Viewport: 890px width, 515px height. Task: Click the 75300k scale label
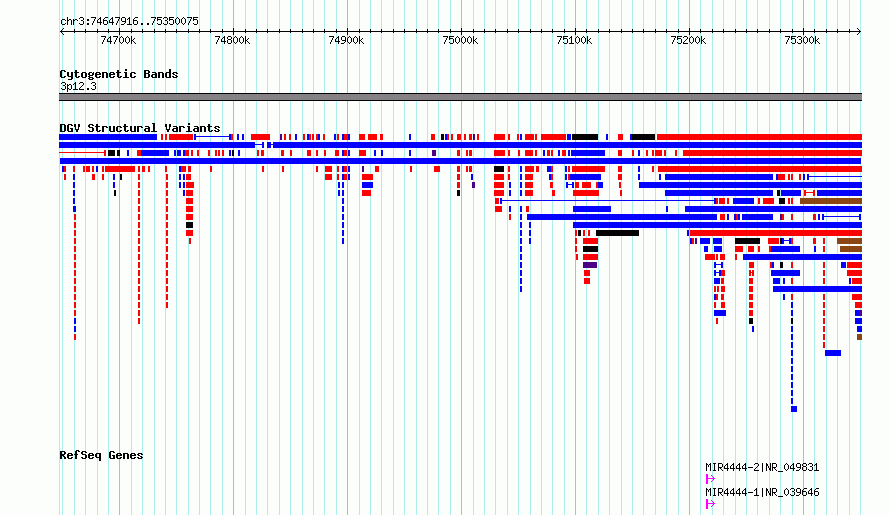(x=802, y=40)
